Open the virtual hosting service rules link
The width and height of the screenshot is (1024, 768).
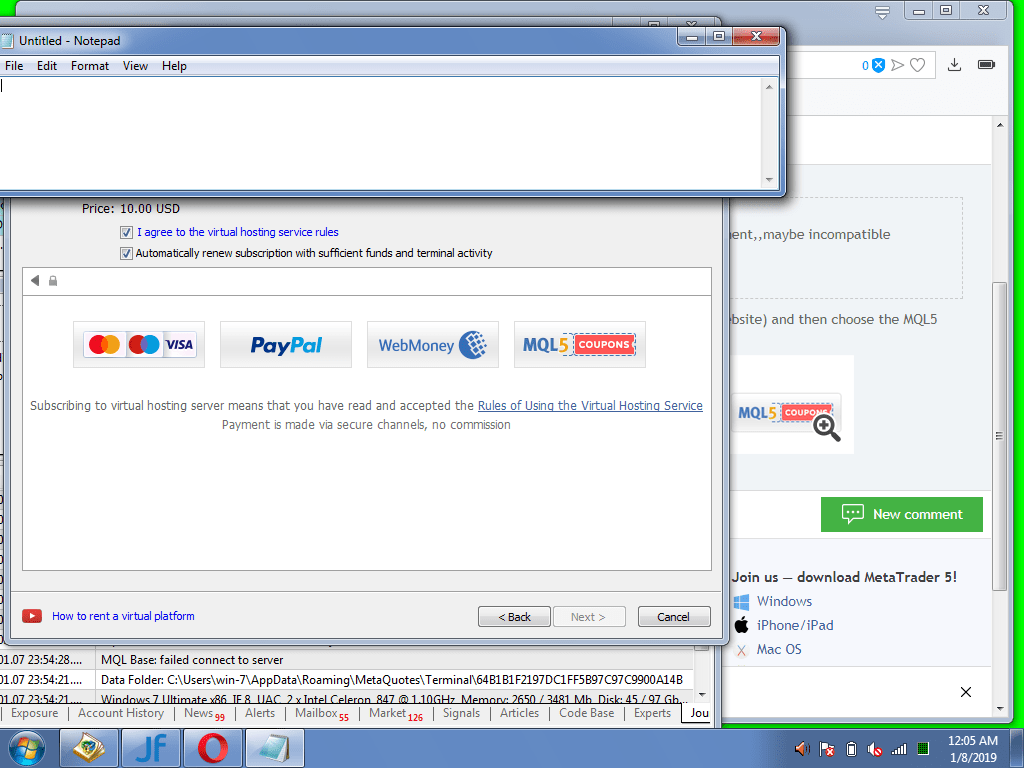pos(238,232)
